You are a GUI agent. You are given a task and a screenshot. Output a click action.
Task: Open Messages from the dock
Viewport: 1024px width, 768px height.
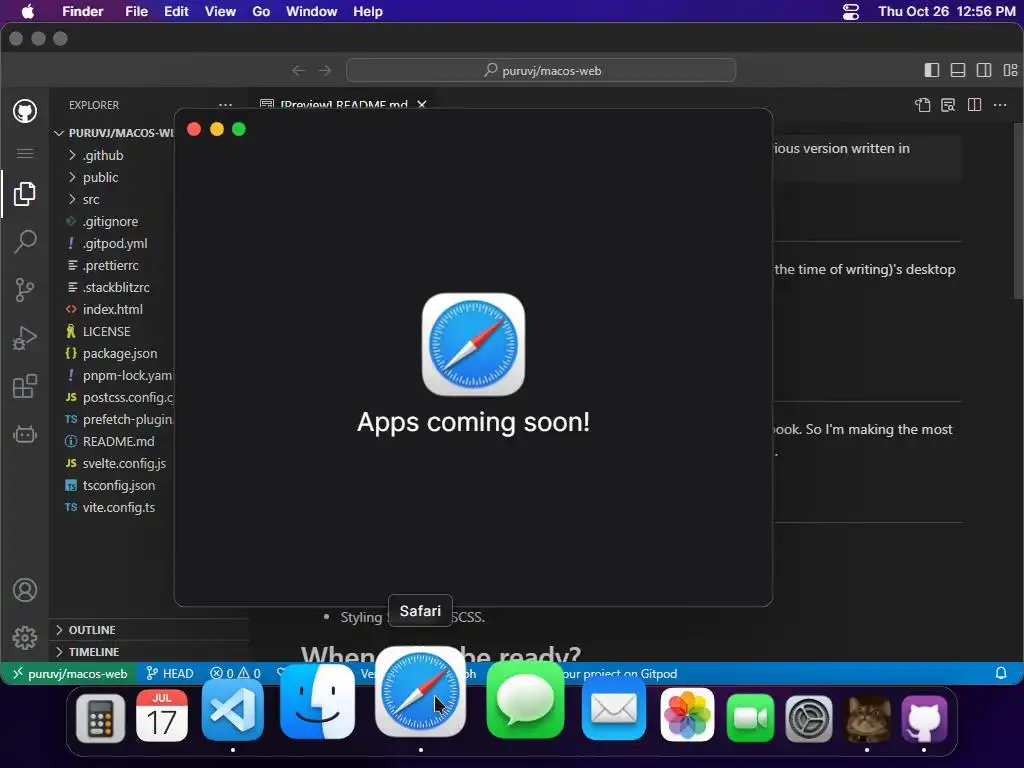(x=525, y=700)
